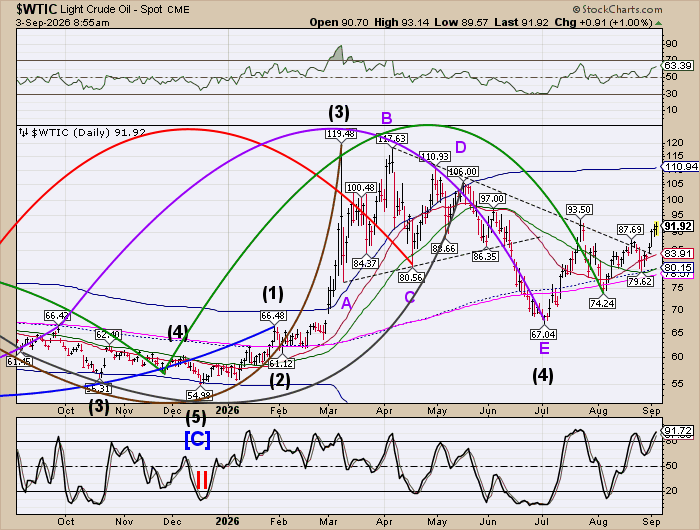Select the 67.04 low price label
Screen dimensions: 700x530
coord(543,334)
